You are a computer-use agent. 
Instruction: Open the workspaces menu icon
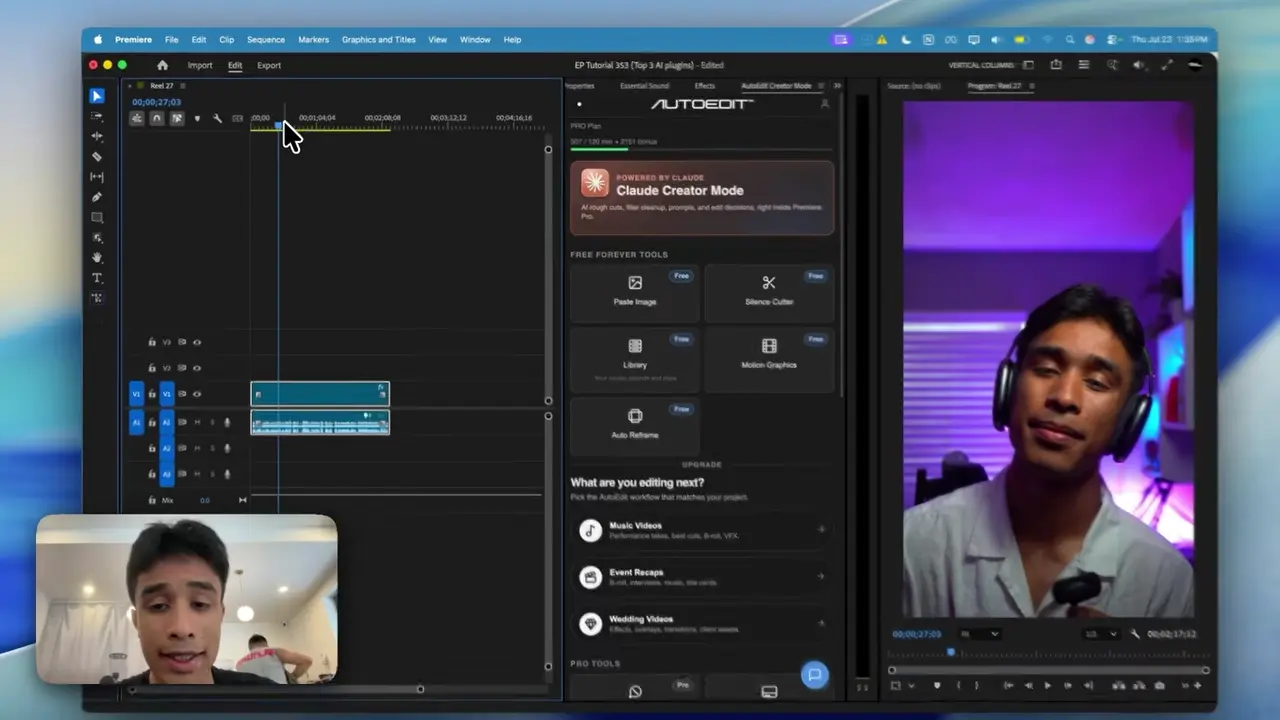pyautogui.click(x=1028, y=65)
